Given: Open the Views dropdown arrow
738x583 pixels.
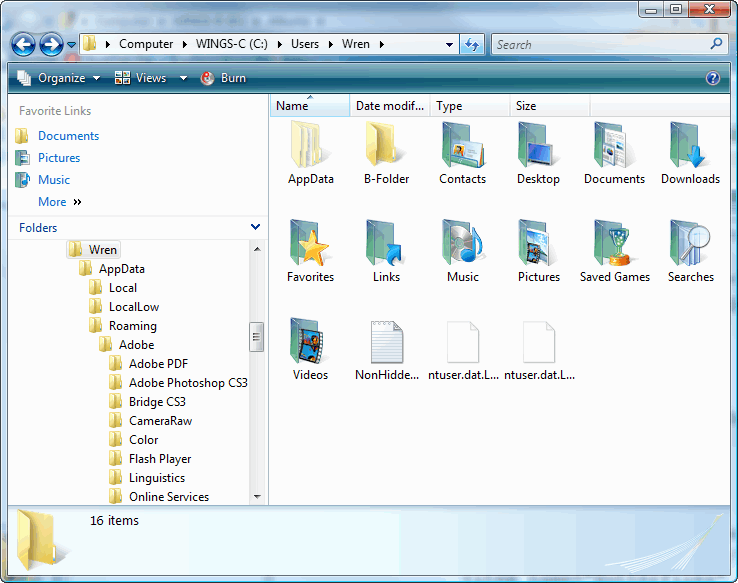Looking at the screenshot, I should pos(184,78).
